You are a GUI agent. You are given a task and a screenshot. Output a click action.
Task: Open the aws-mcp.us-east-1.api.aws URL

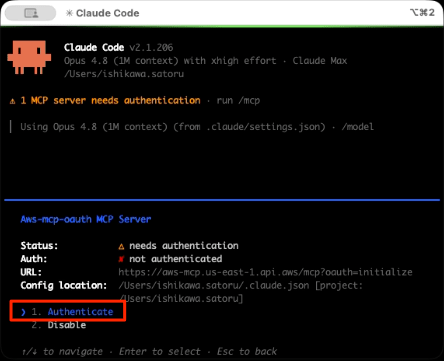[x=265, y=272]
